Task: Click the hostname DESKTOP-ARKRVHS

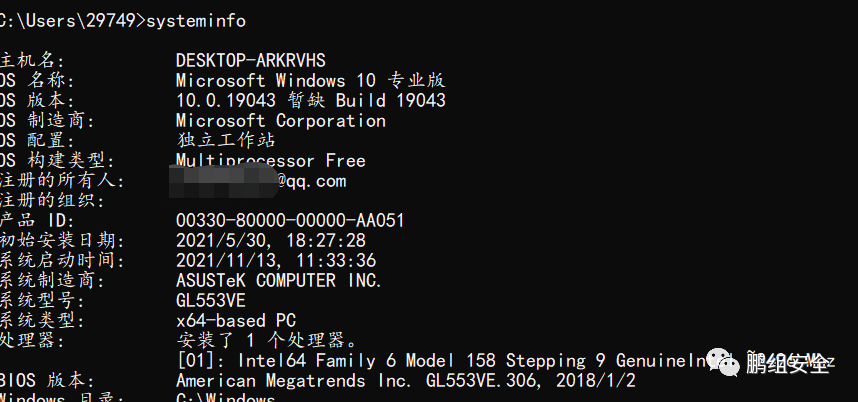Action: [x=250, y=60]
